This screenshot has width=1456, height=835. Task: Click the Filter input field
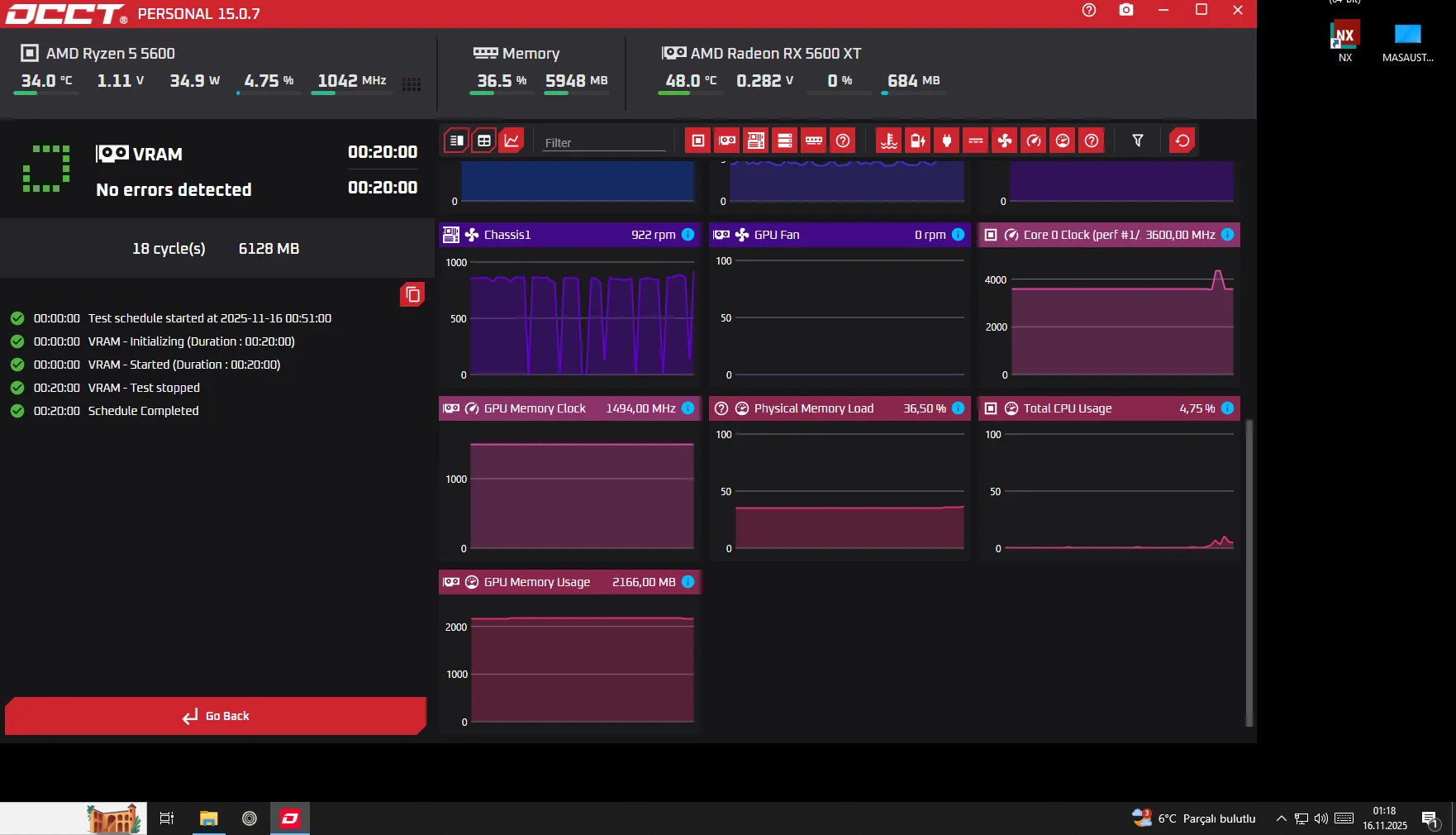[x=603, y=142]
